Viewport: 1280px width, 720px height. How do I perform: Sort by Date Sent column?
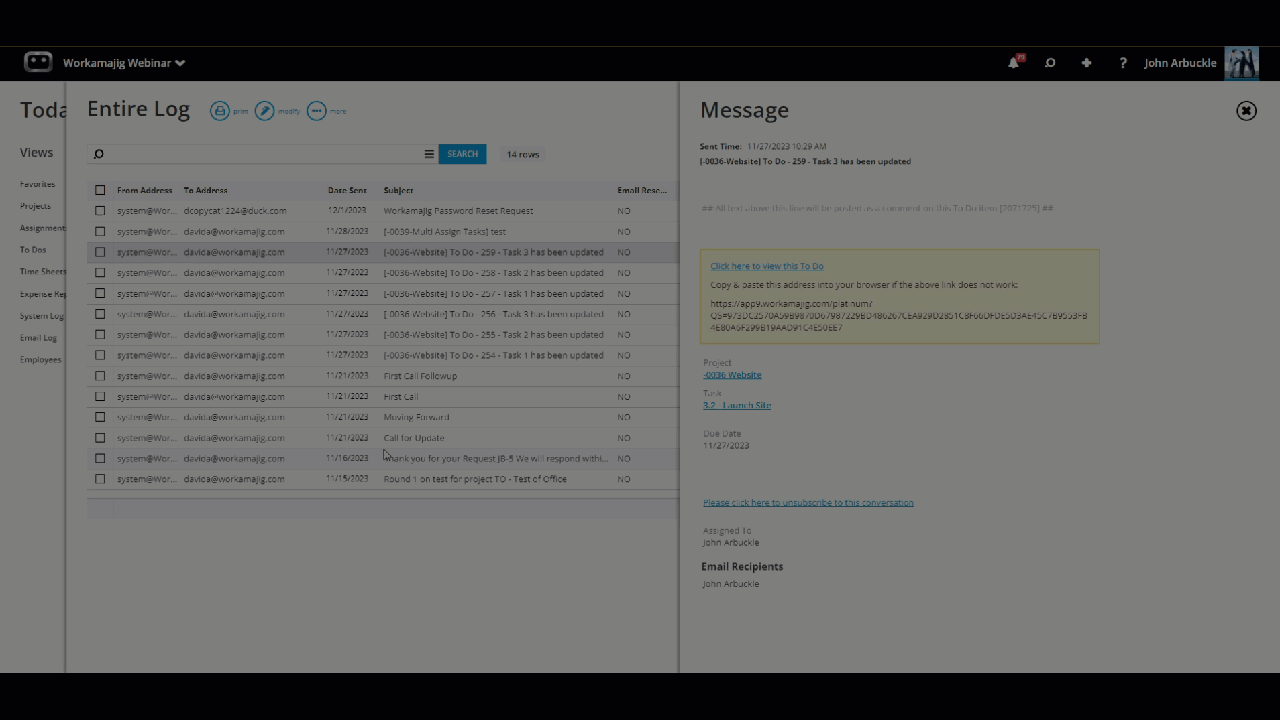point(347,190)
